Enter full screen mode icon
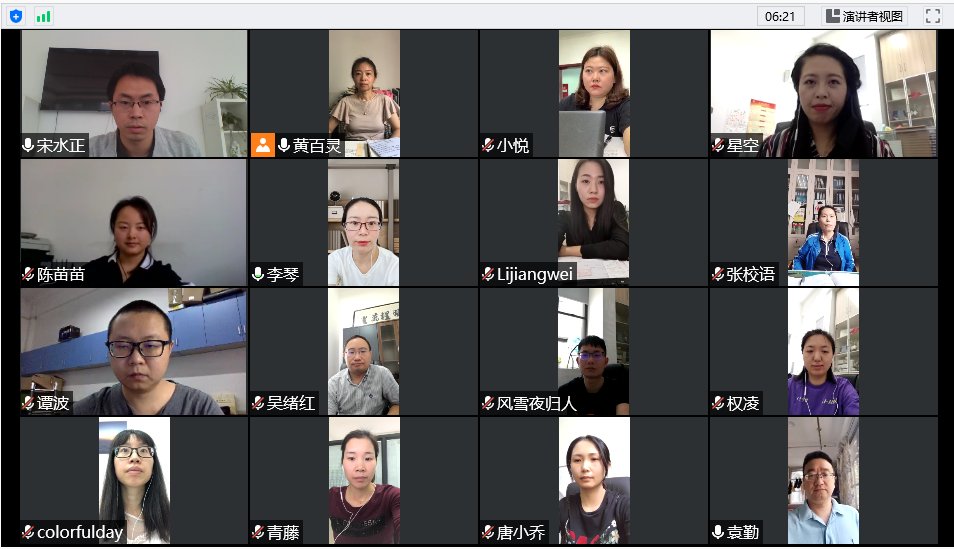The image size is (954, 549). point(933,16)
